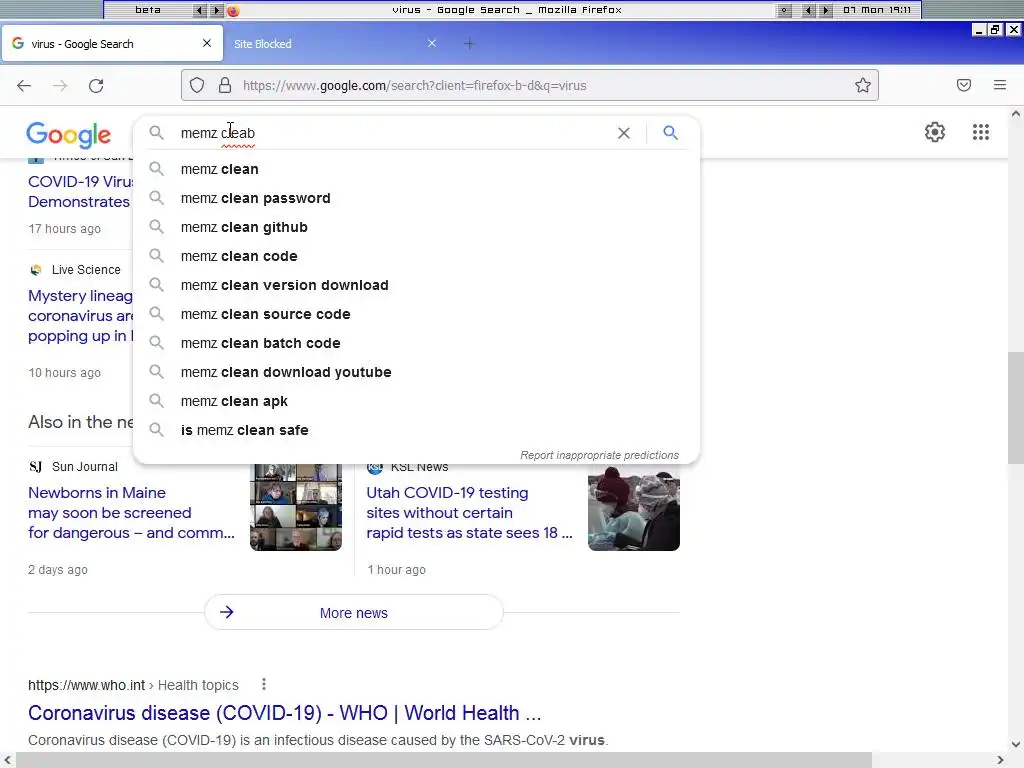Close the Site Blocked tab

coord(432,43)
